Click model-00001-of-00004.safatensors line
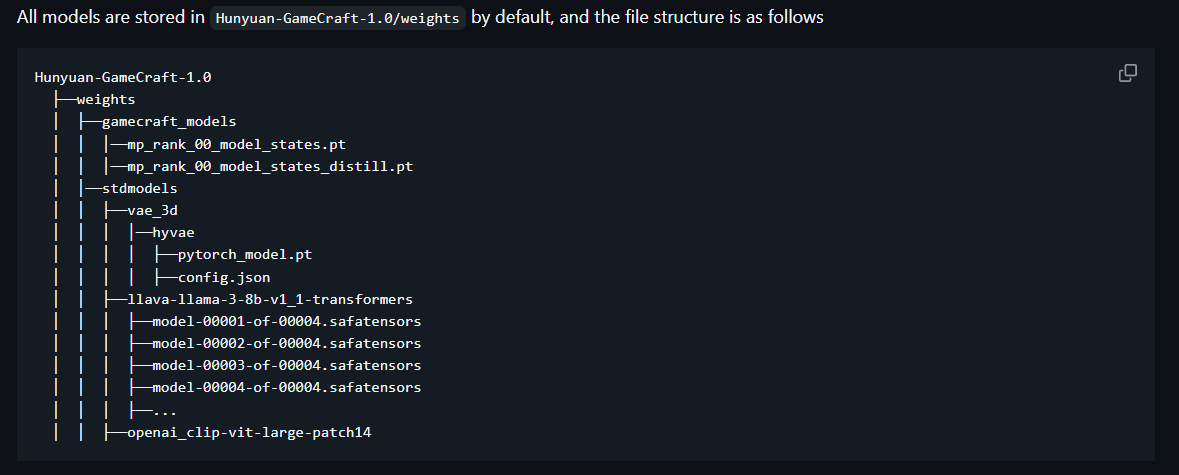 click(286, 321)
